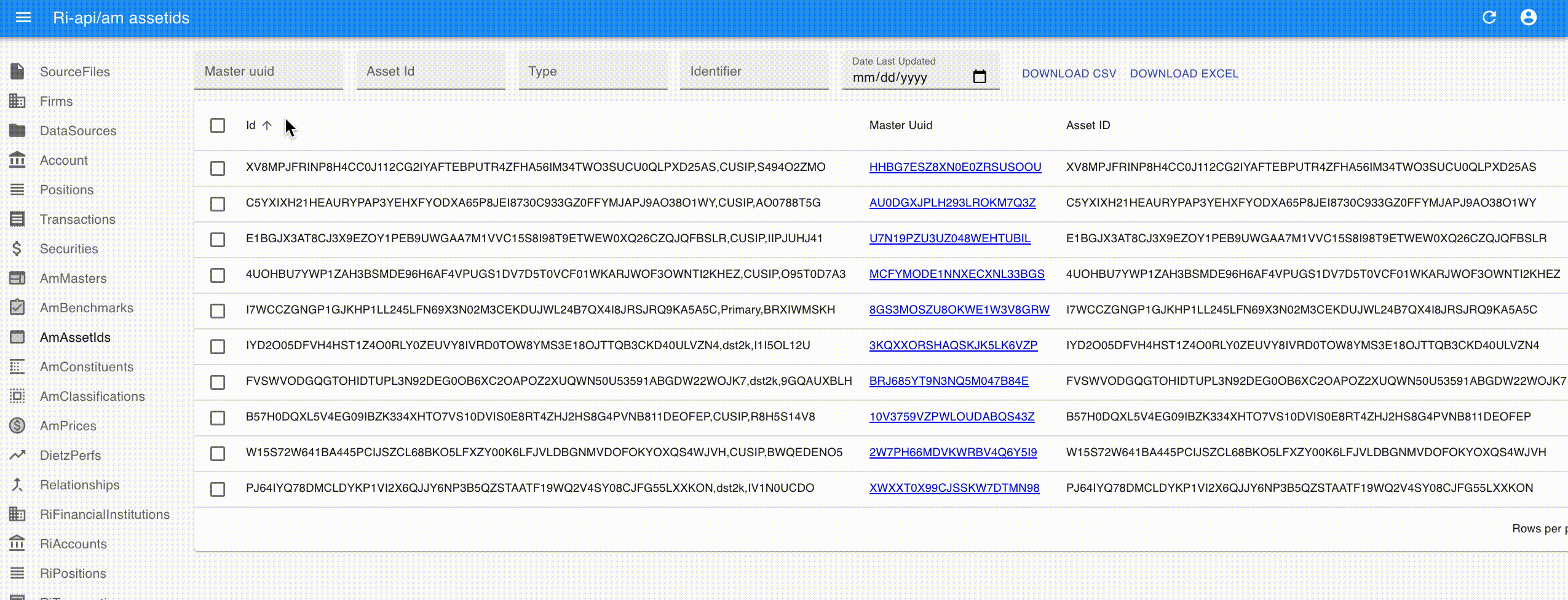This screenshot has width=1568, height=600.
Task: Click the Positions list icon
Action: 17,189
